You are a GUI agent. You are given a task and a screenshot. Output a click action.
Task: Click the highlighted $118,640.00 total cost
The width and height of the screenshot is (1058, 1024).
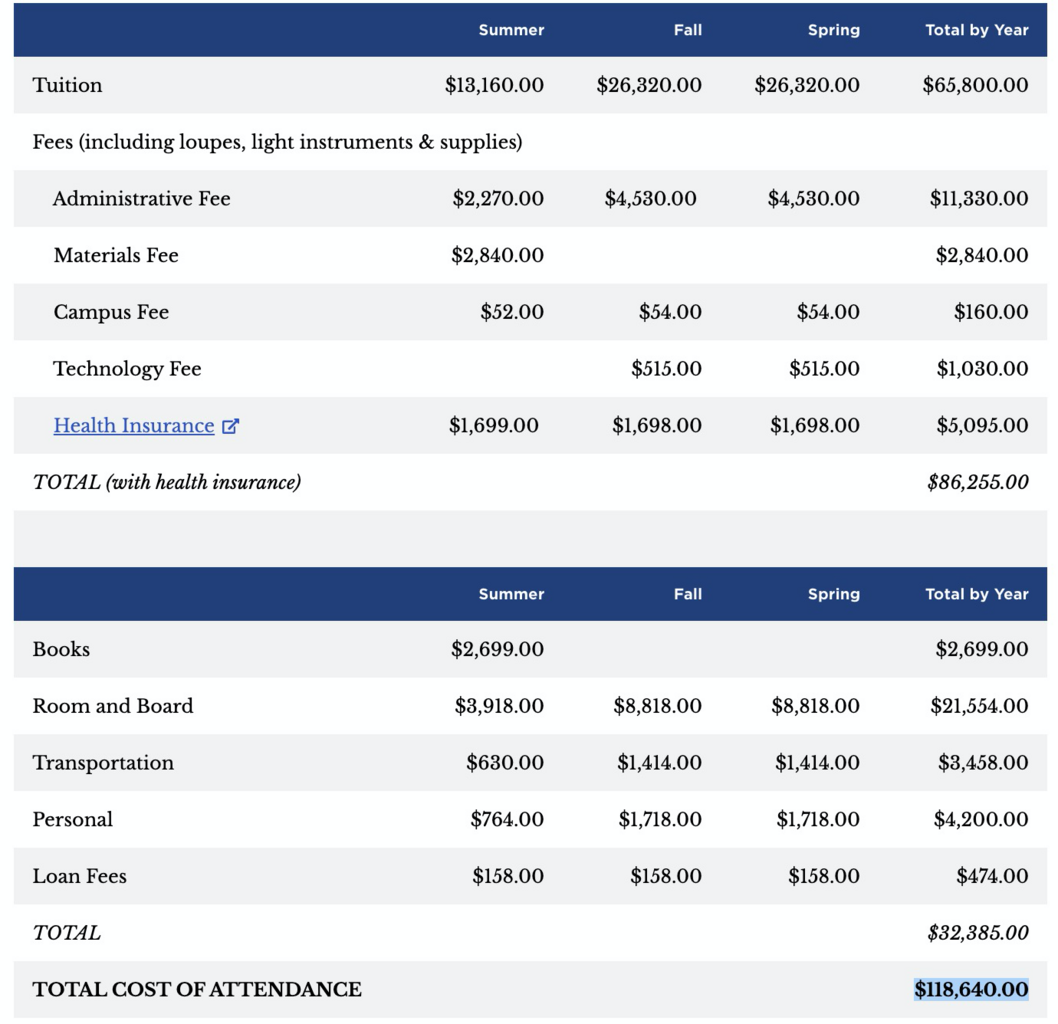coord(970,990)
